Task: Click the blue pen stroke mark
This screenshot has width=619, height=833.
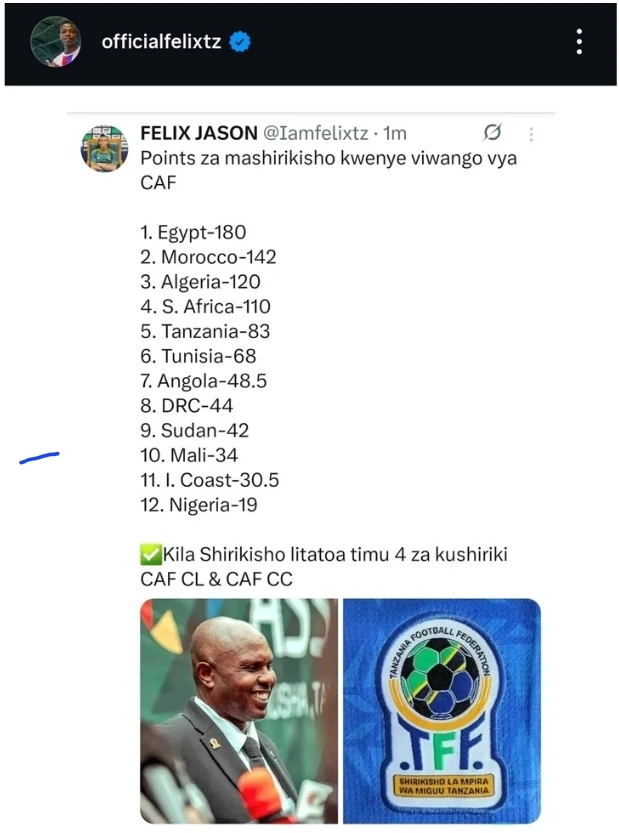Action: tap(39, 458)
